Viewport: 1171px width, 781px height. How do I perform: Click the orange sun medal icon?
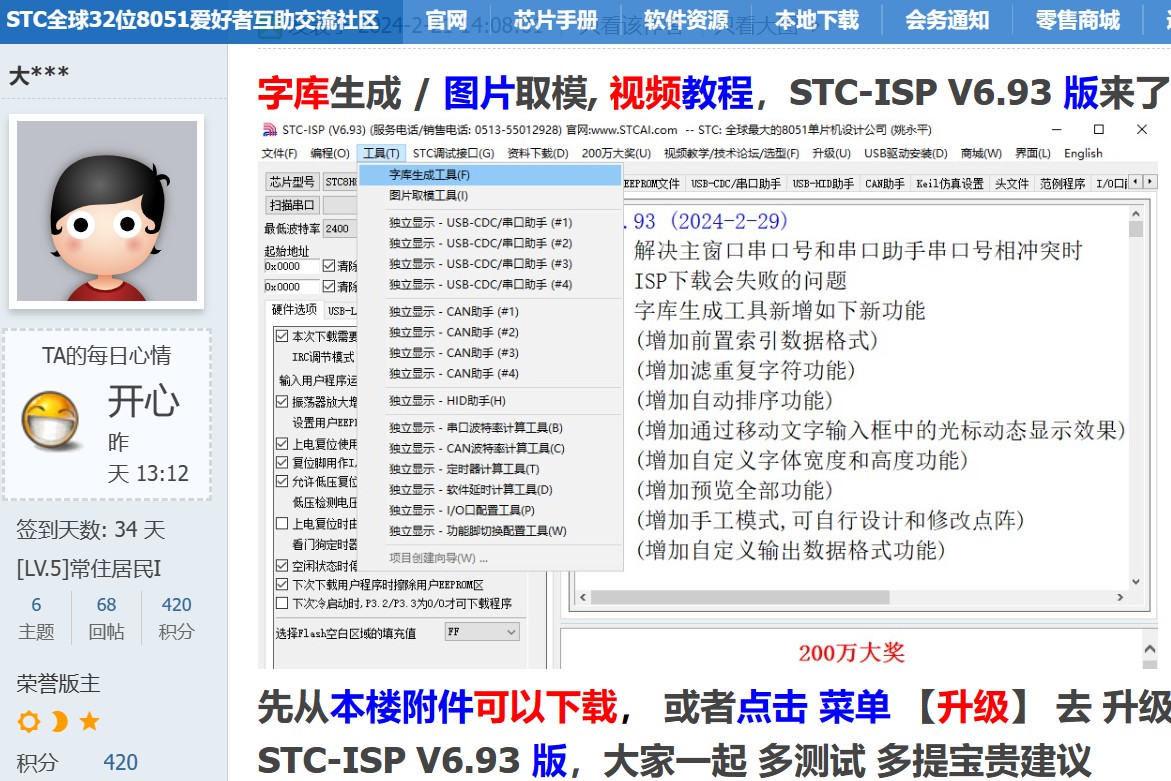pyautogui.click(x=28, y=721)
